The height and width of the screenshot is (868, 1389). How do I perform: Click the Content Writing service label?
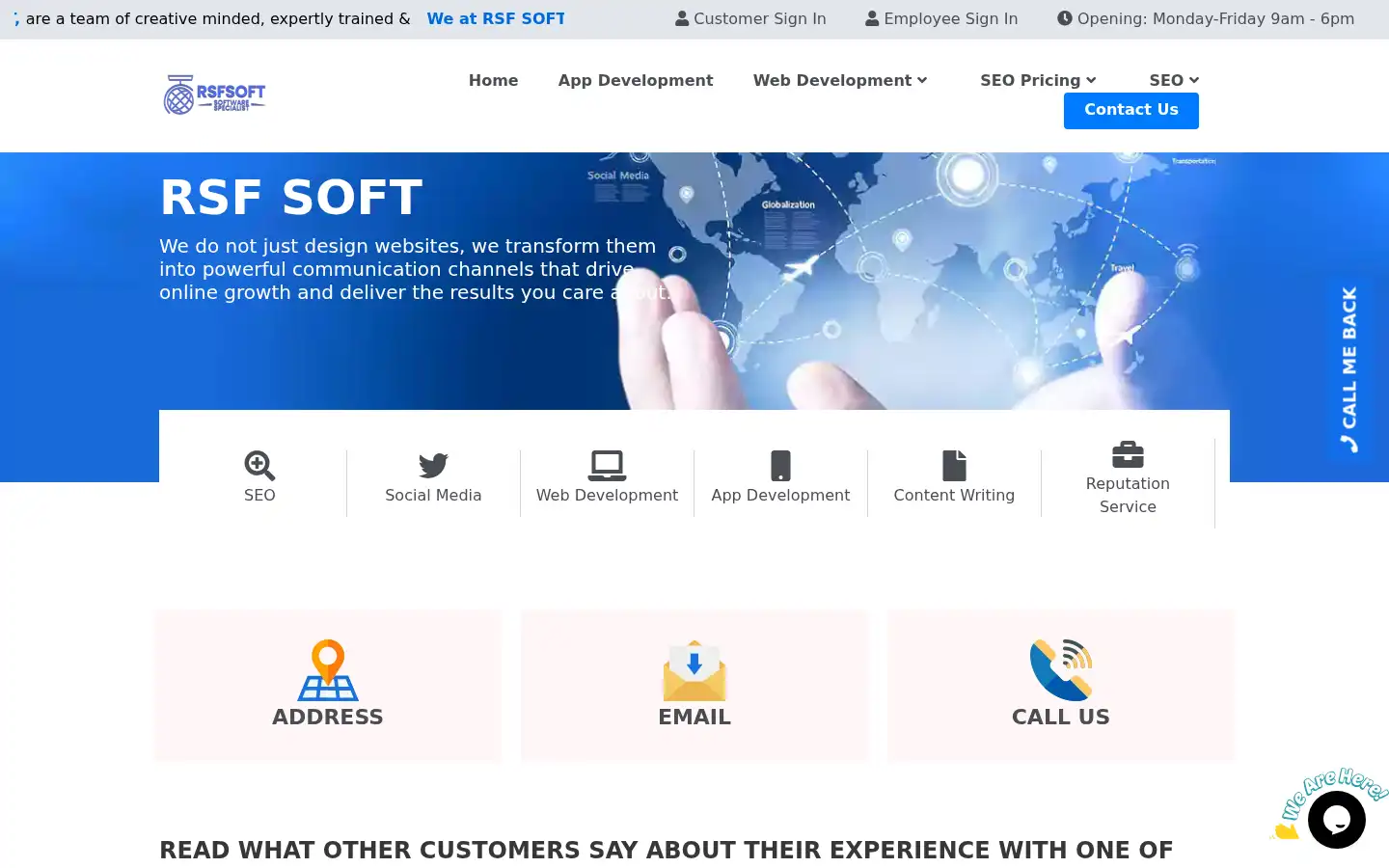pos(954,495)
